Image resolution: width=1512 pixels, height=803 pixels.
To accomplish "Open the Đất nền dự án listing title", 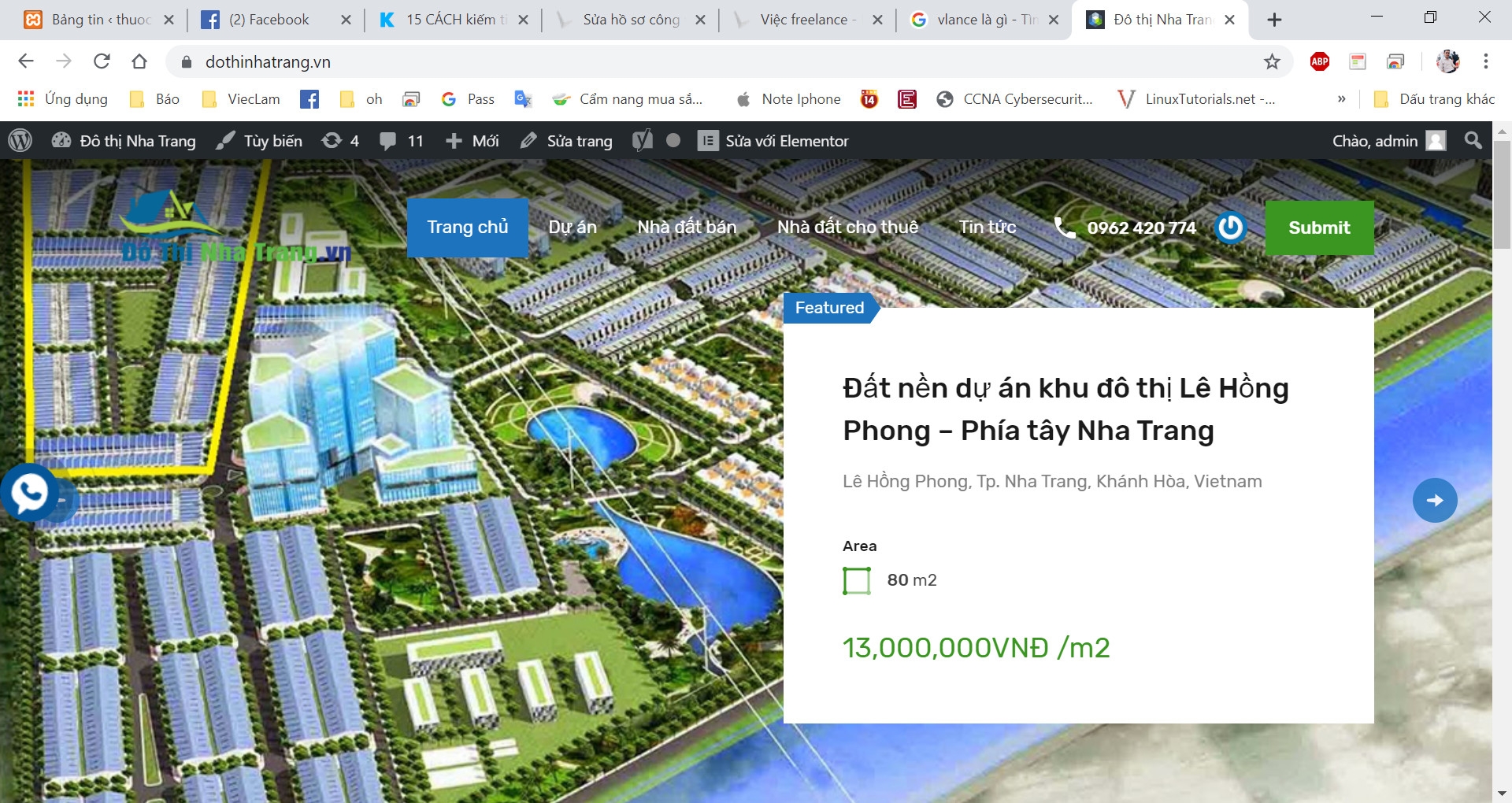I will (1065, 409).
